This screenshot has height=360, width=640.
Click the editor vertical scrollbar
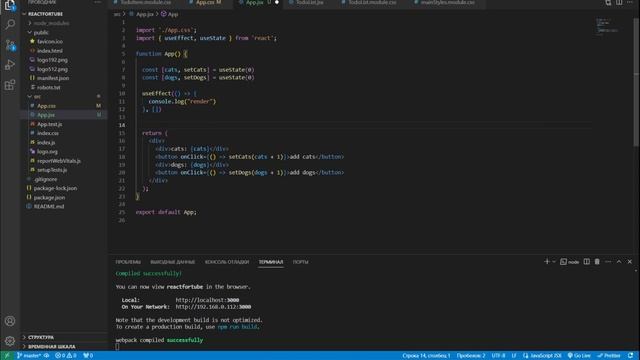coord(636,82)
